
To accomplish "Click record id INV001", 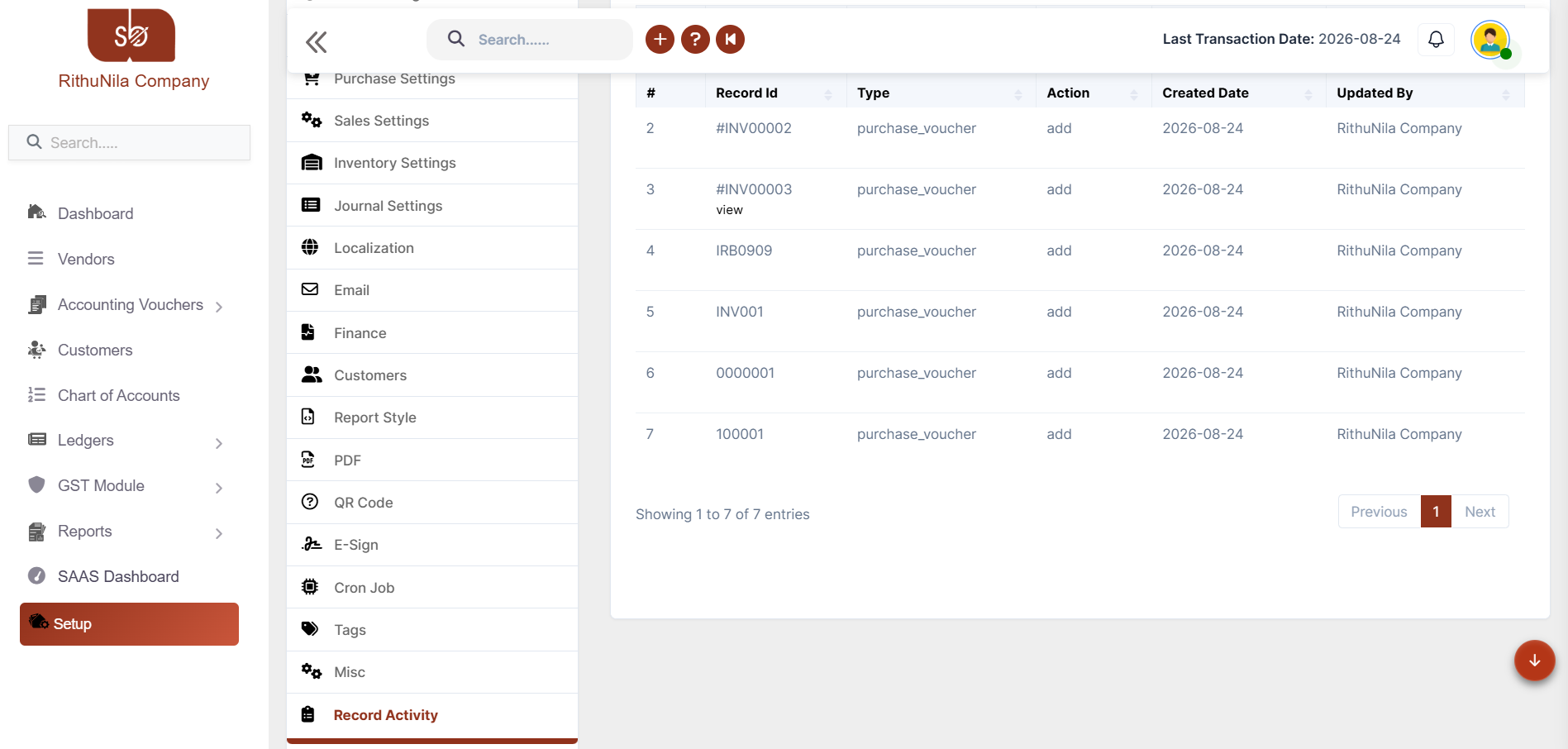I will 740,312.
